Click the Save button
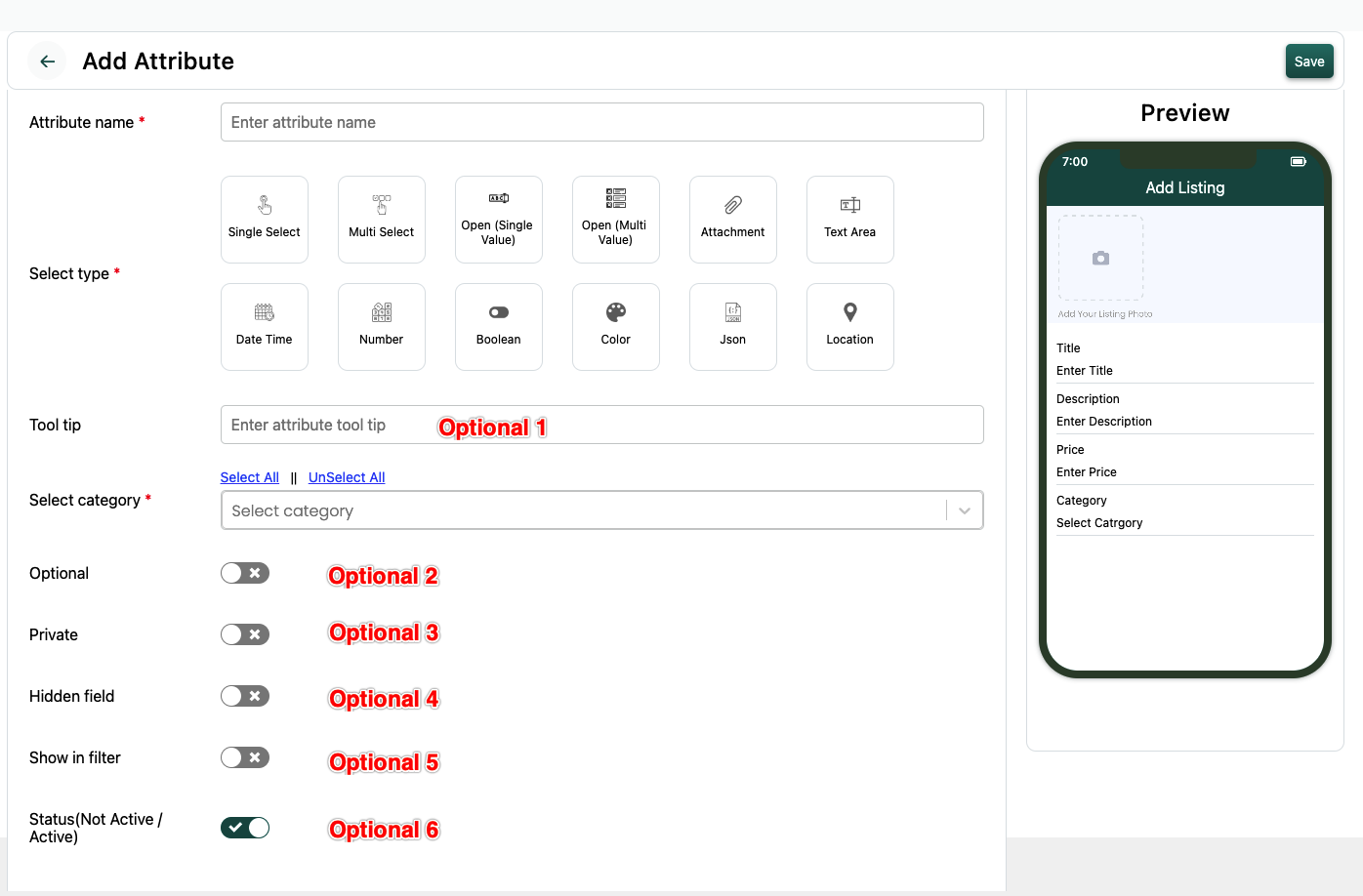1363x896 pixels. (1309, 61)
